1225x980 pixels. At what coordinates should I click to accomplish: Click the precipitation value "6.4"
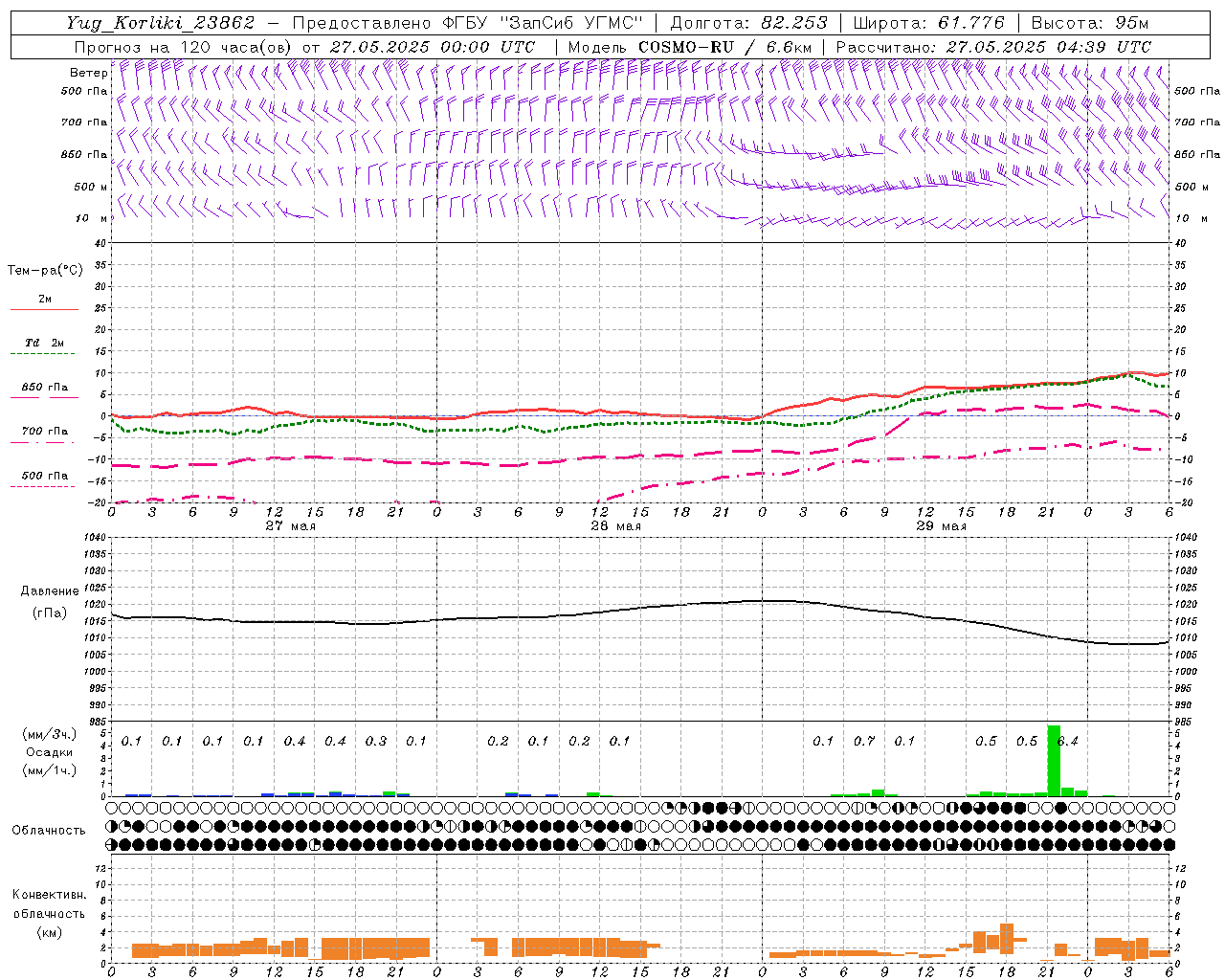(x=1068, y=741)
